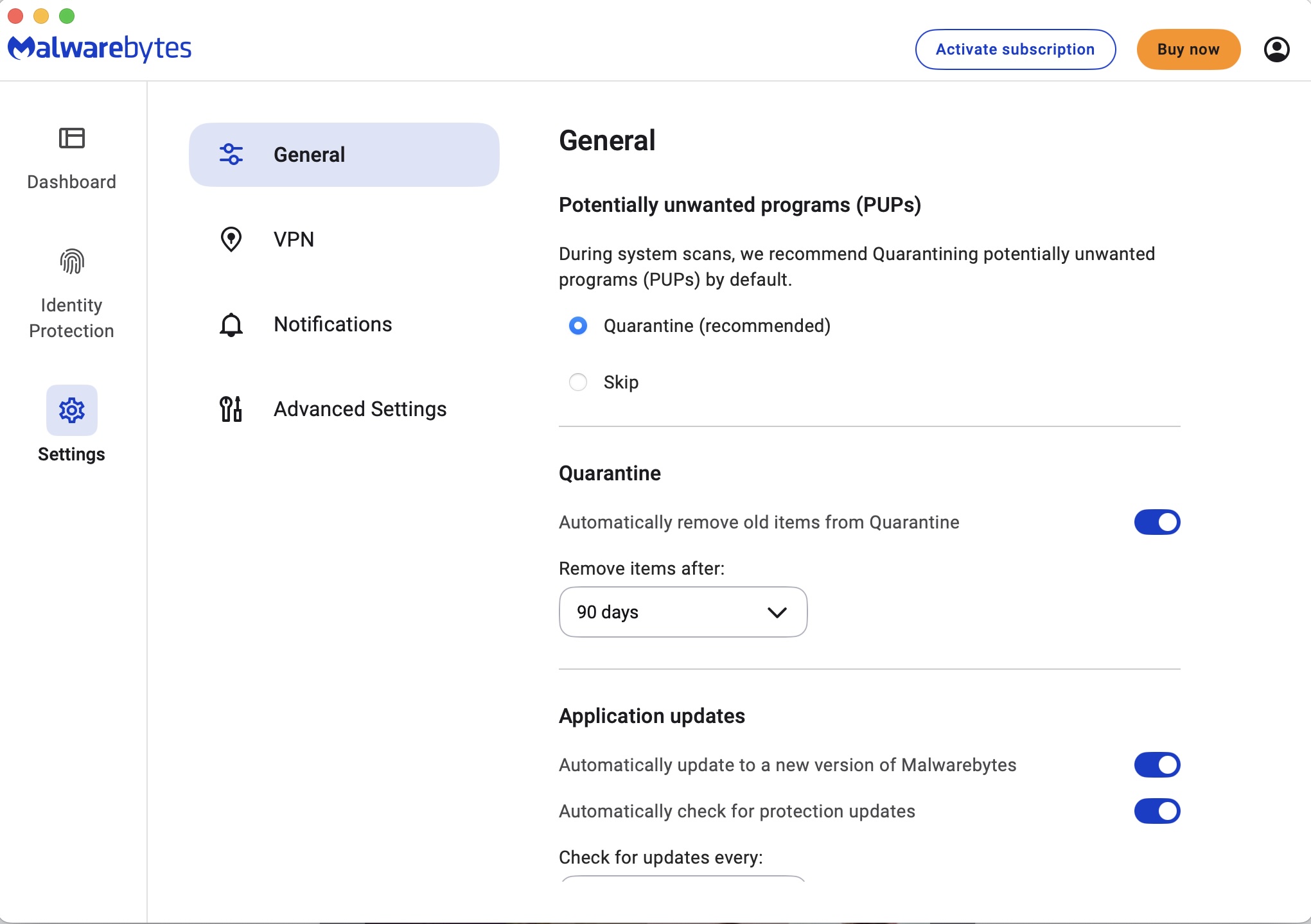
Task: Click the account profile icon top right
Action: point(1277,49)
